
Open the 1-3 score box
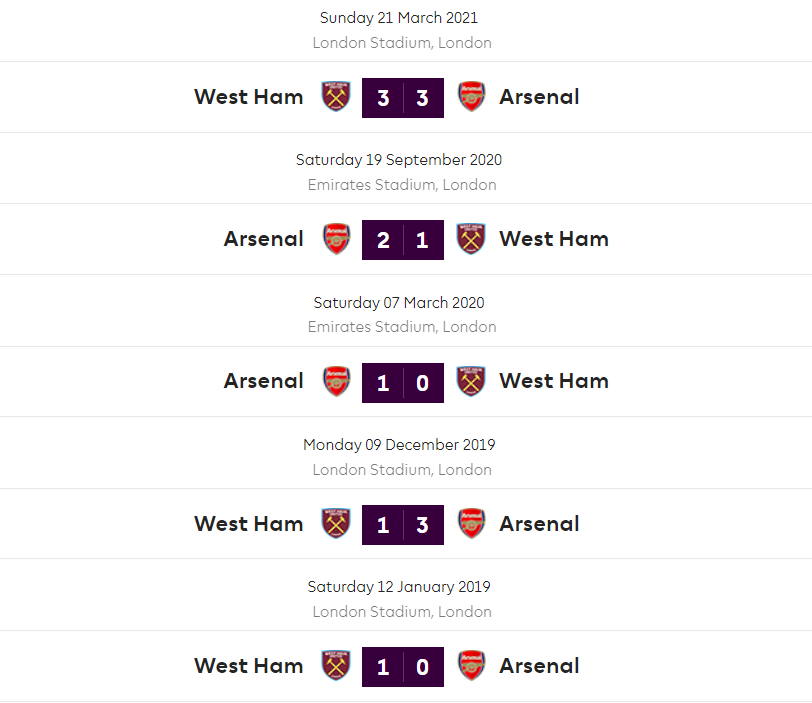[x=403, y=525]
